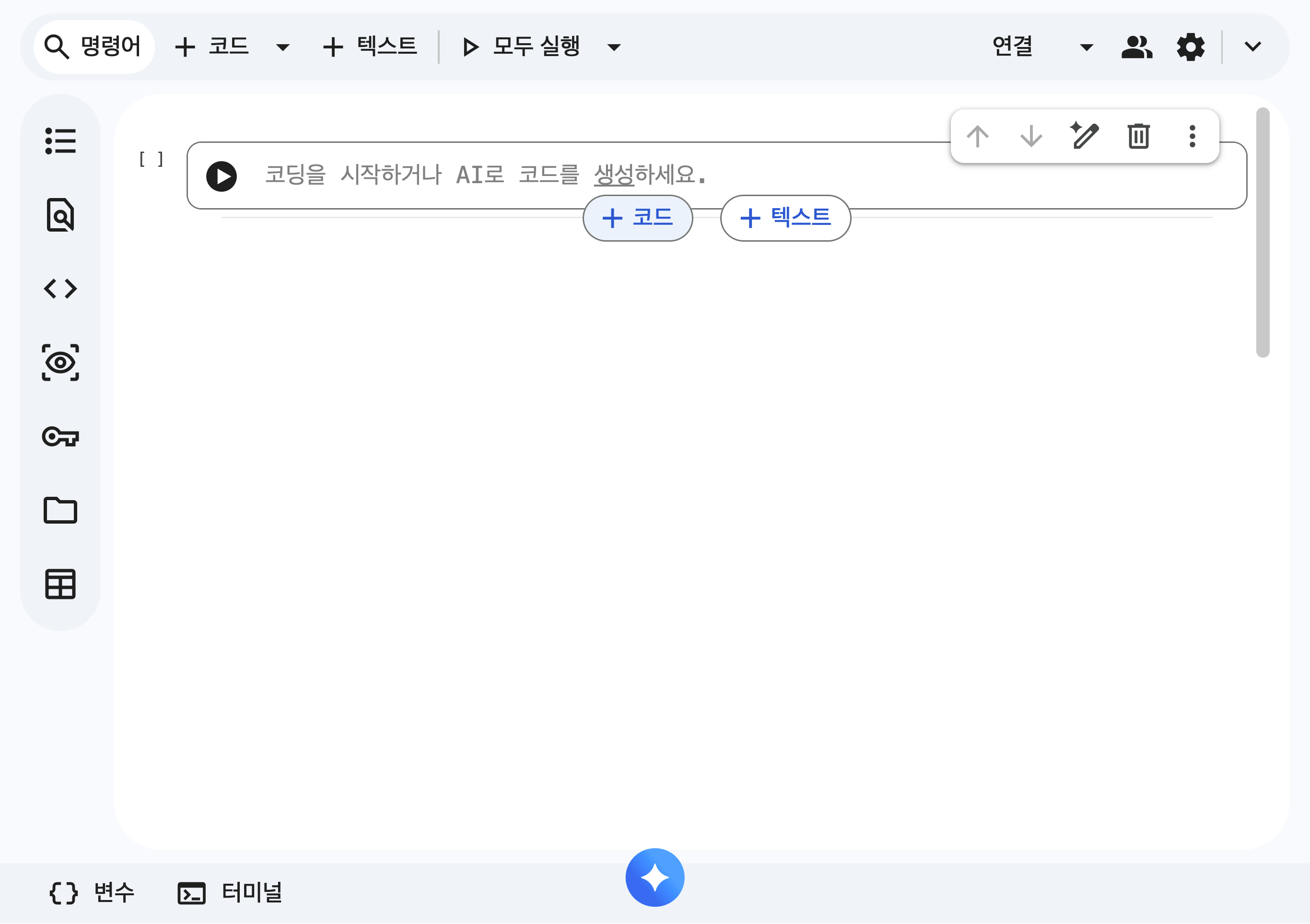Image resolution: width=1310 pixels, height=924 pixels.
Task: Open the 명령어 command search
Action: click(94, 46)
